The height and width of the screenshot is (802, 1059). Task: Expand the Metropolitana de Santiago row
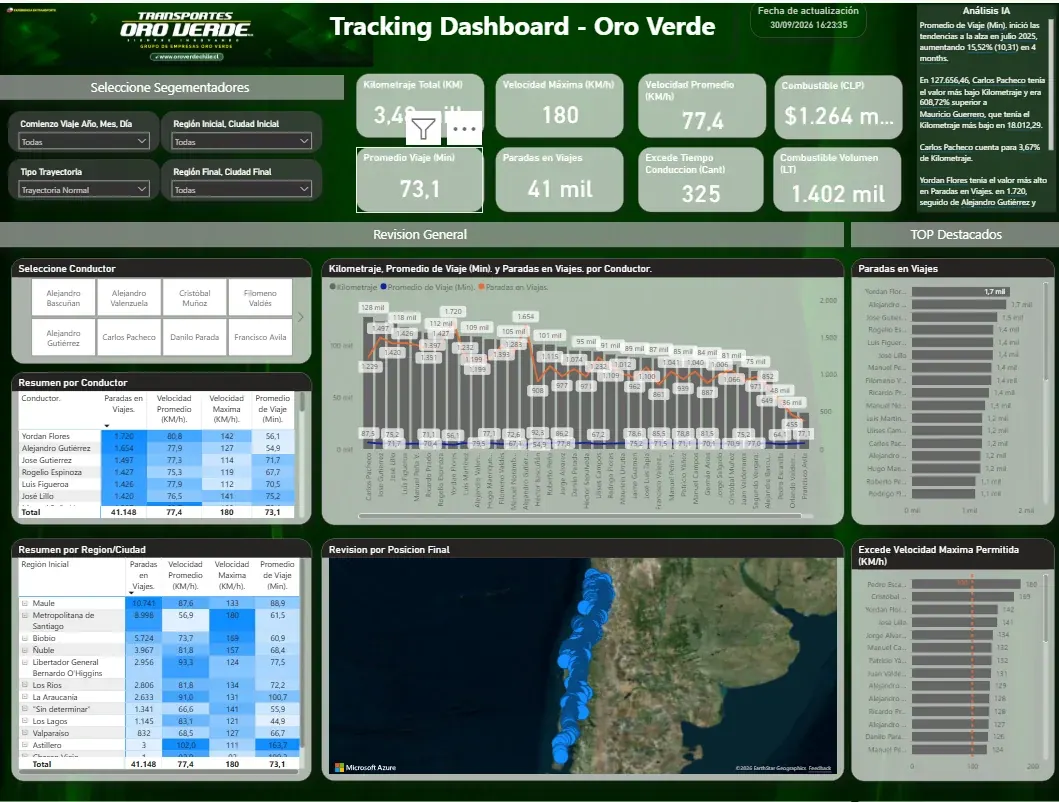tap(25, 616)
